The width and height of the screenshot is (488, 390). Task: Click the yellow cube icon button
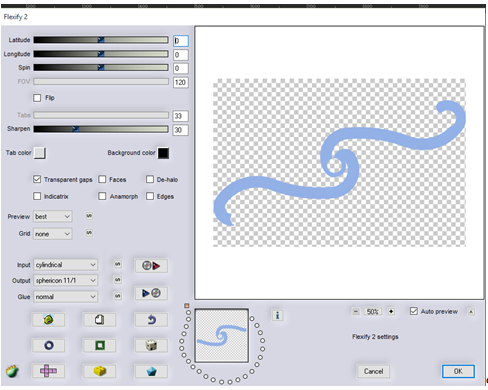pos(100,371)
